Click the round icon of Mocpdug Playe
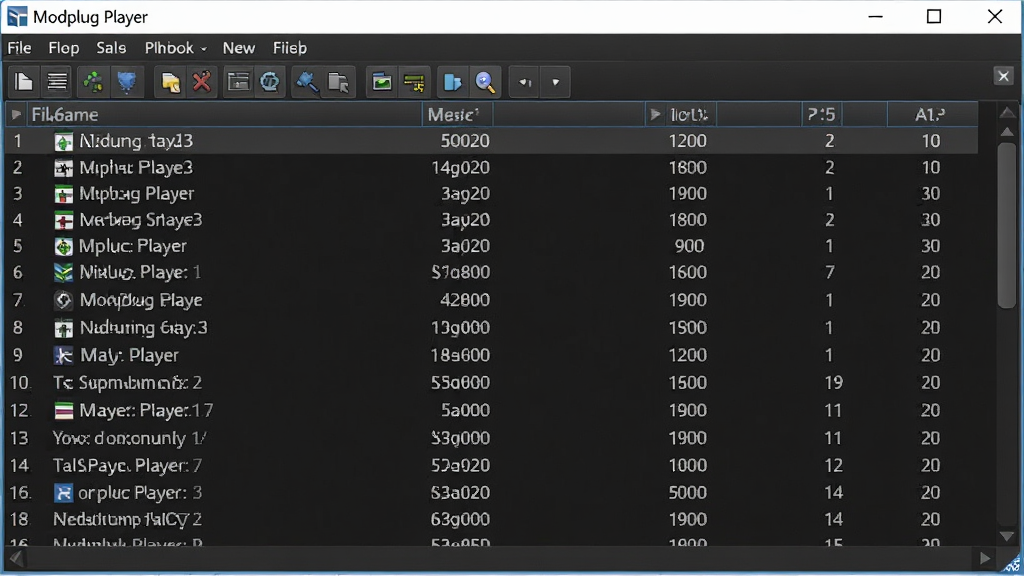1024x576 pixels. [63, 300]
